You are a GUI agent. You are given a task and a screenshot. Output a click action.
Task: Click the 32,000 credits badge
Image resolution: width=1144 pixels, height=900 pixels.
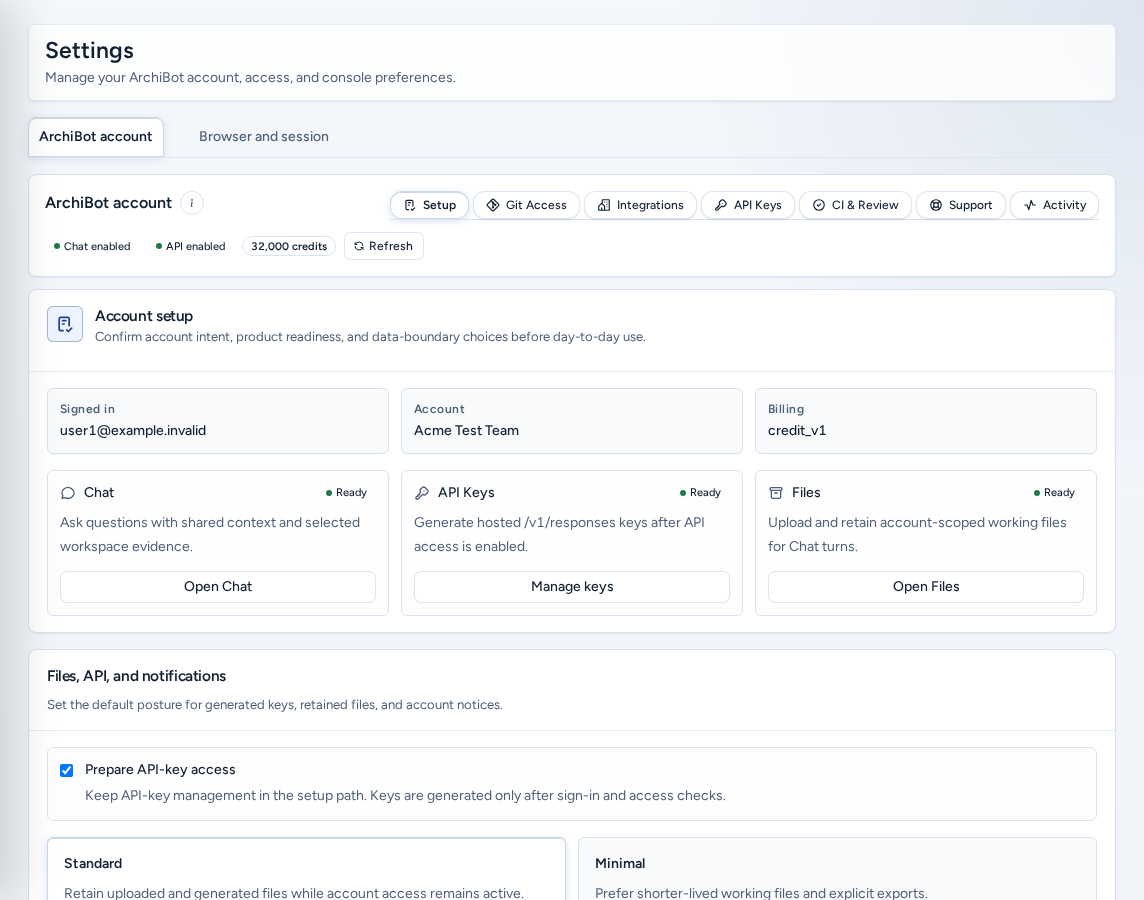289,247
